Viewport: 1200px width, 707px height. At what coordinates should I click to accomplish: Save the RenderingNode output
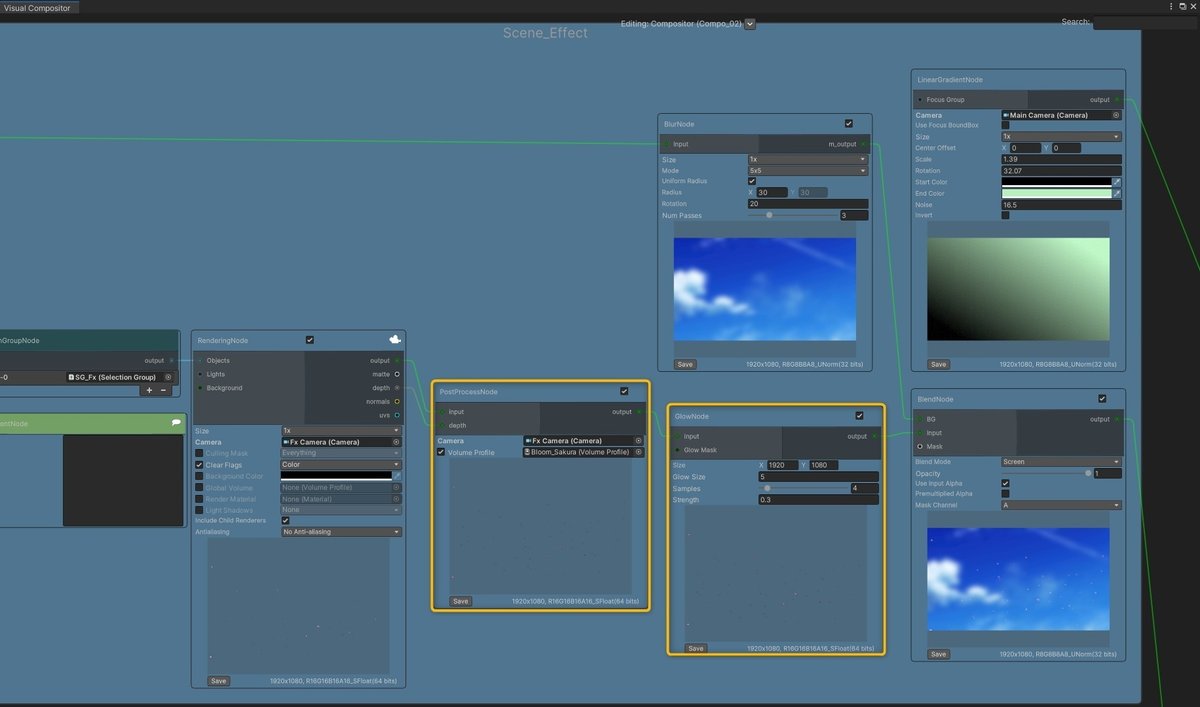tap(218, 681)
